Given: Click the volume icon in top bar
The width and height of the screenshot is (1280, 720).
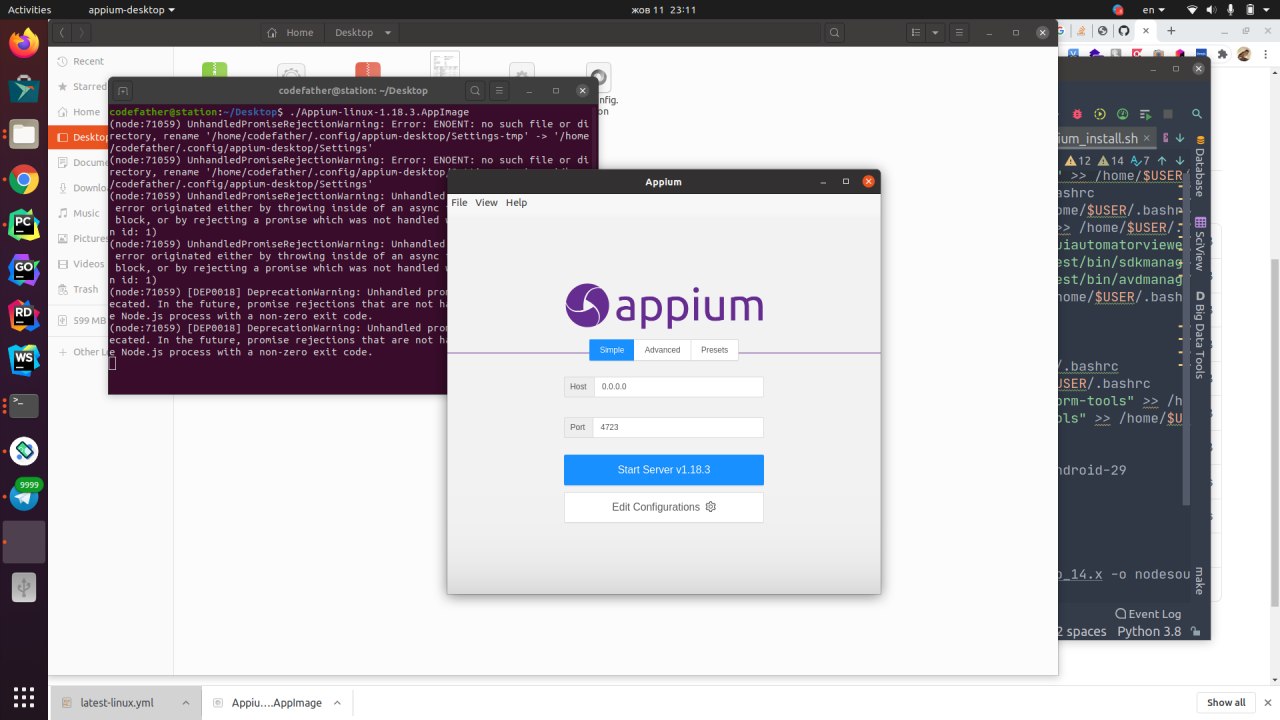Looking at the screenshot, I should [x=1214, y=9].
